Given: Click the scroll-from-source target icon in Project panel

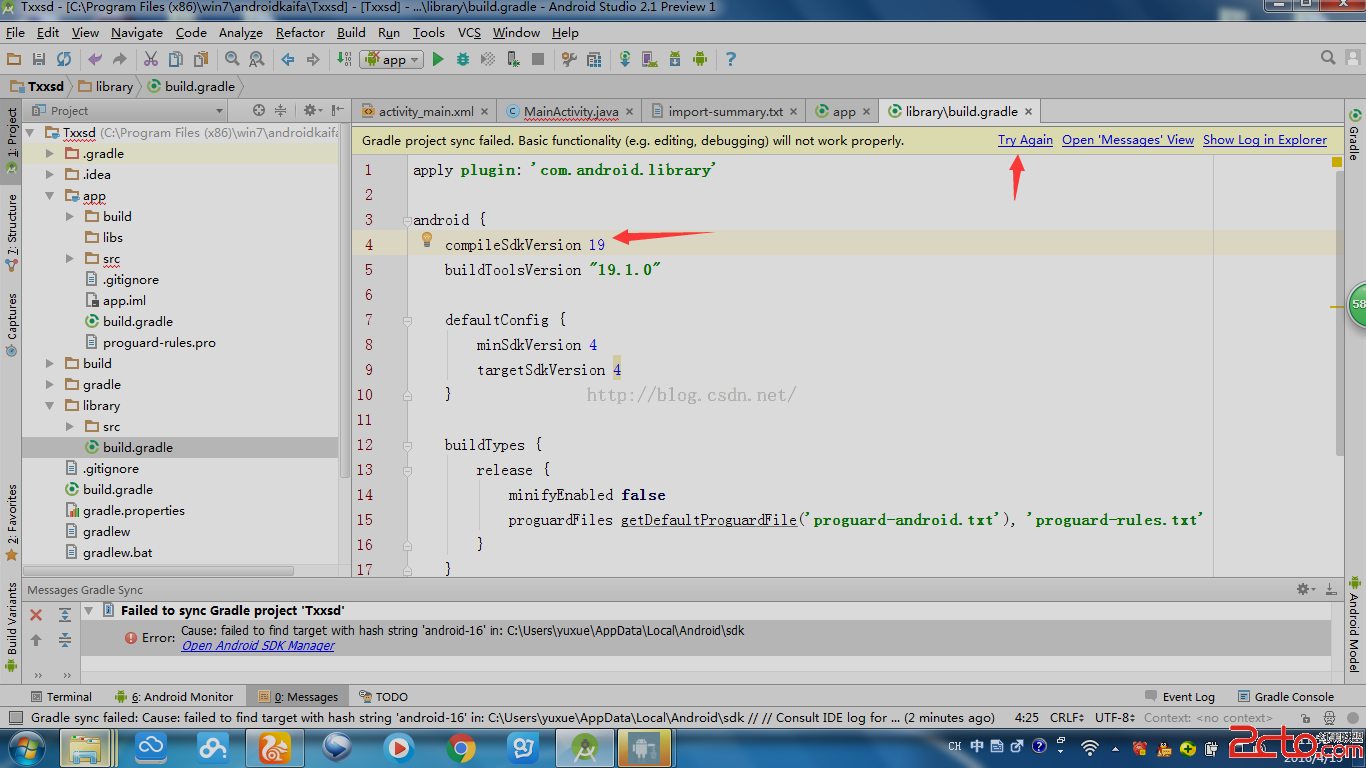Looking at the screenshot, I should 259,111.
